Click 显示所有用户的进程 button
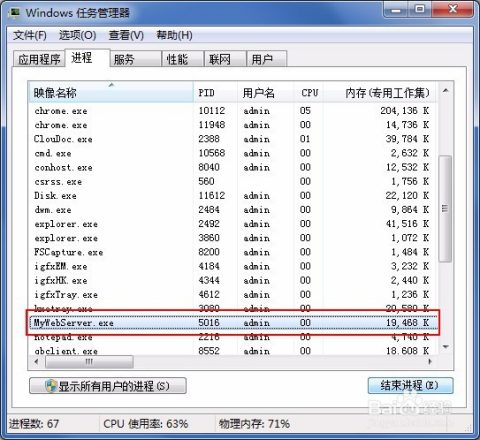This screenshot has height=440, width=480. [x=108, y=386]
